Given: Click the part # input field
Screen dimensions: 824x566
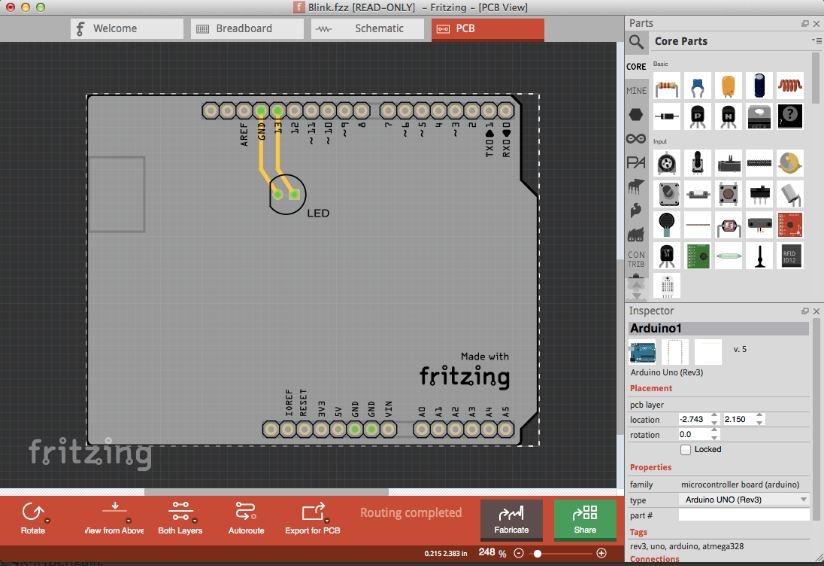Looking at the screenshot, I should [x=744, y=515].
